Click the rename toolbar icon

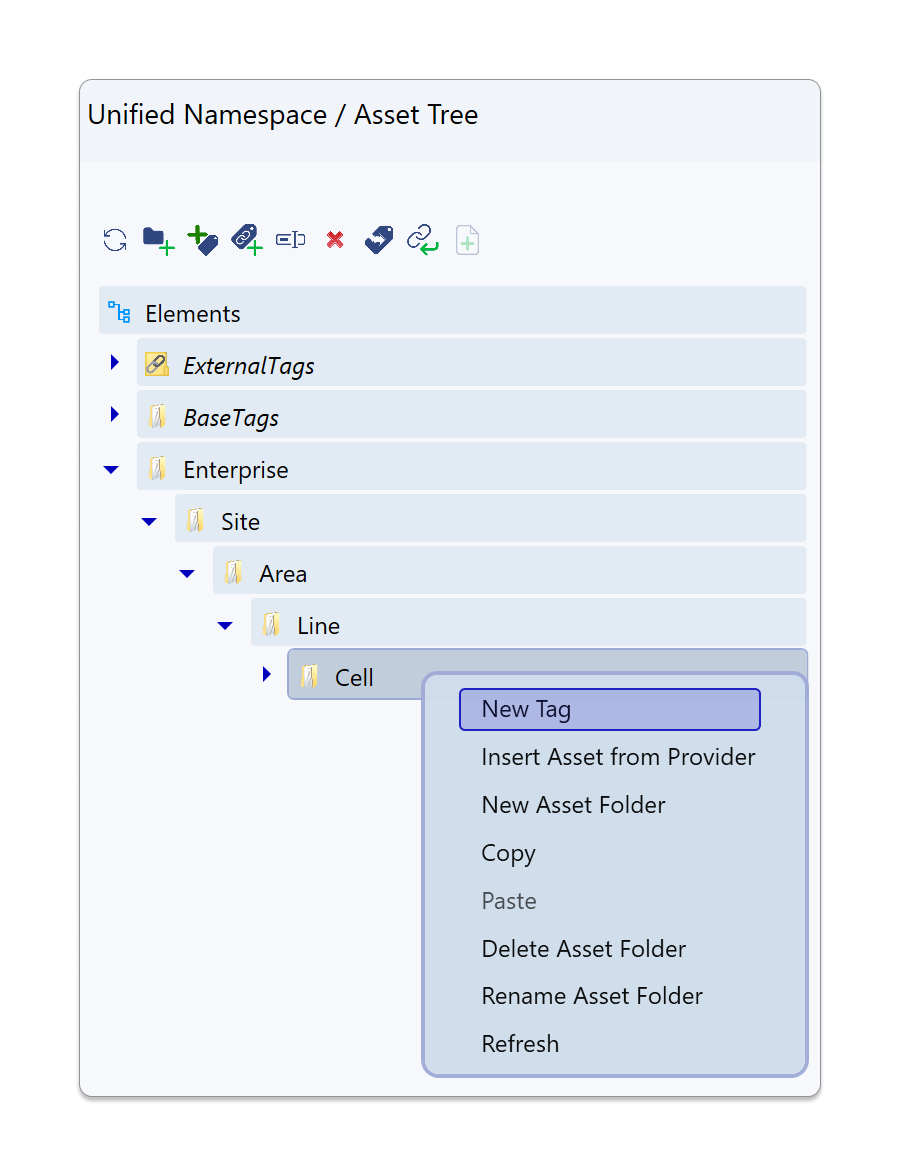click(291, 240)
